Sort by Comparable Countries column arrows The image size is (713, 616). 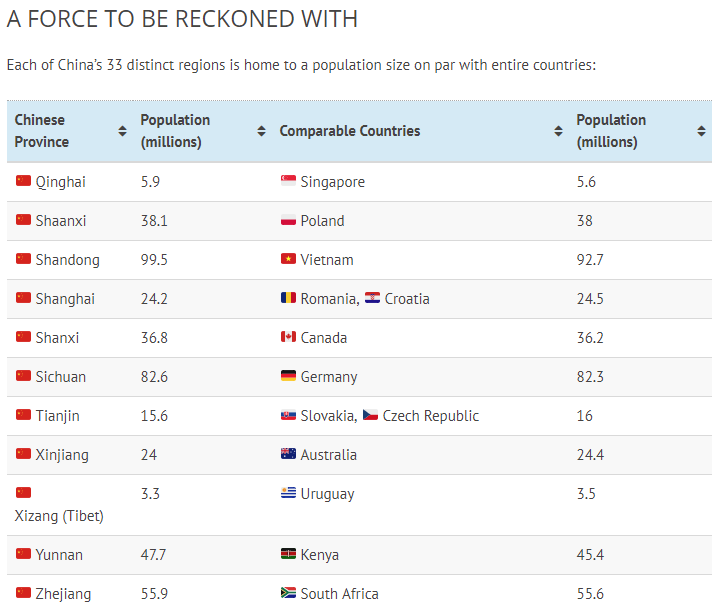(558, 131)
